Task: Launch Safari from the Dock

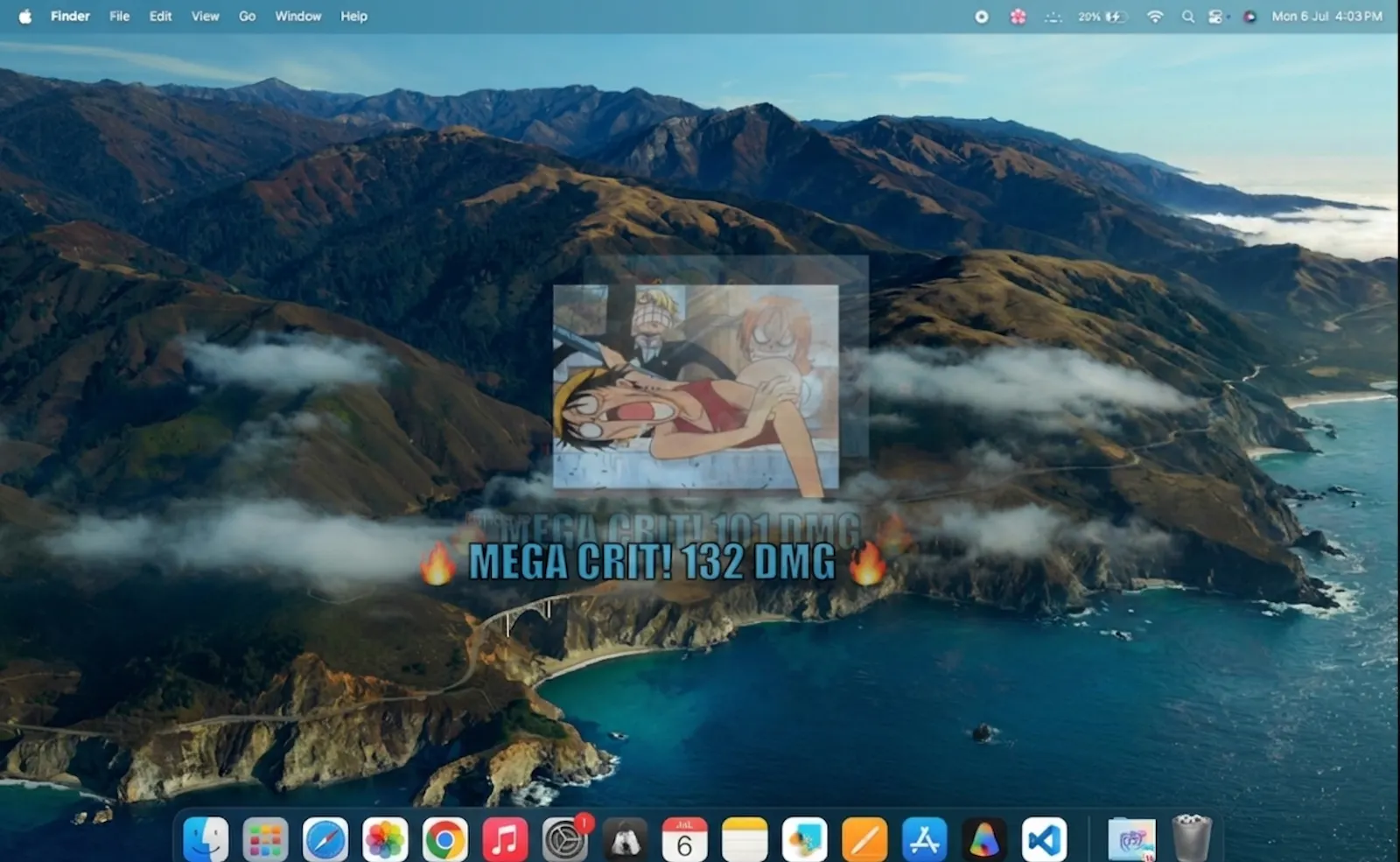Action: point(325,839)
